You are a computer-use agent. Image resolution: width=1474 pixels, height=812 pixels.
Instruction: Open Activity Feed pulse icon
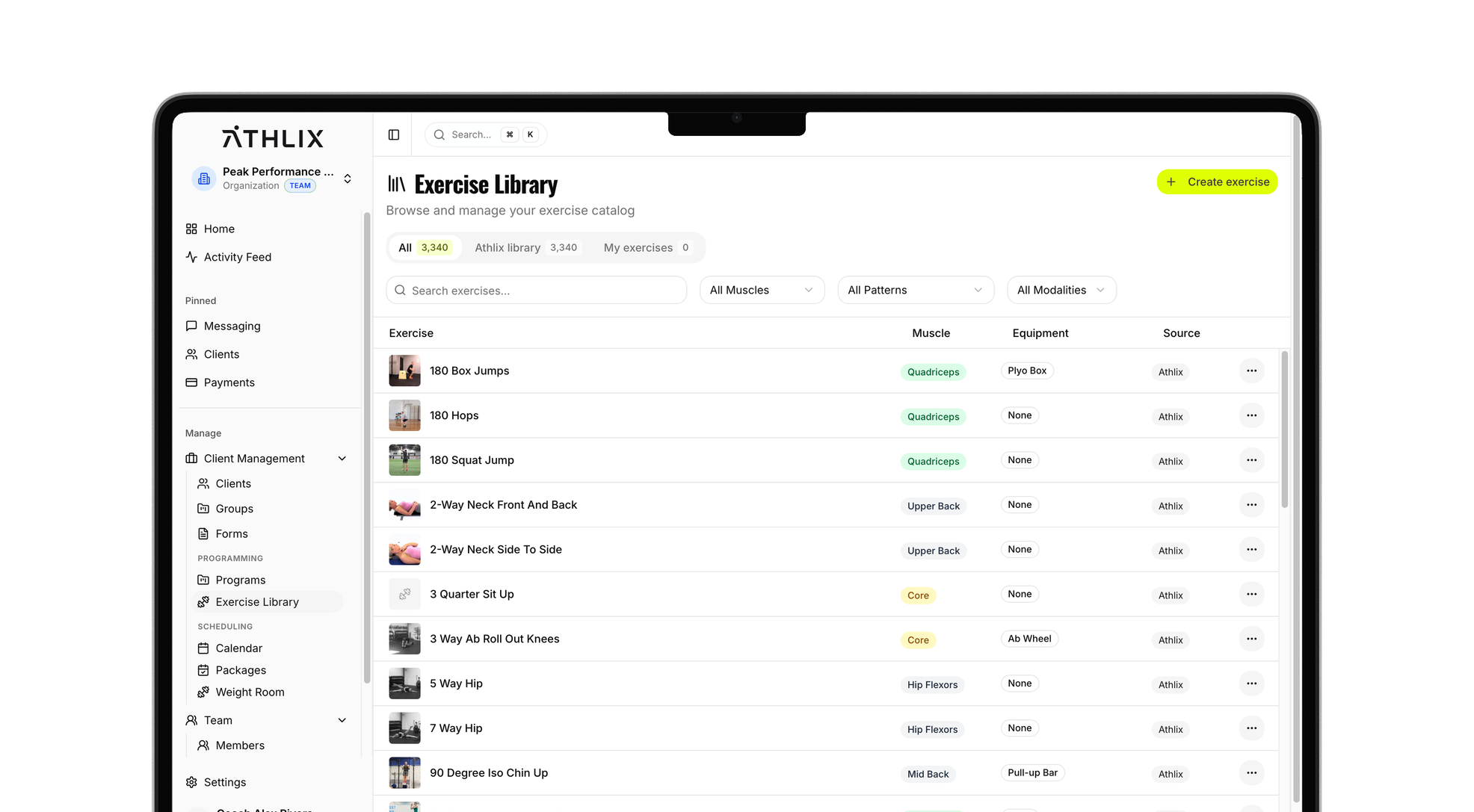pyautogui.click(x=191, y=257)
